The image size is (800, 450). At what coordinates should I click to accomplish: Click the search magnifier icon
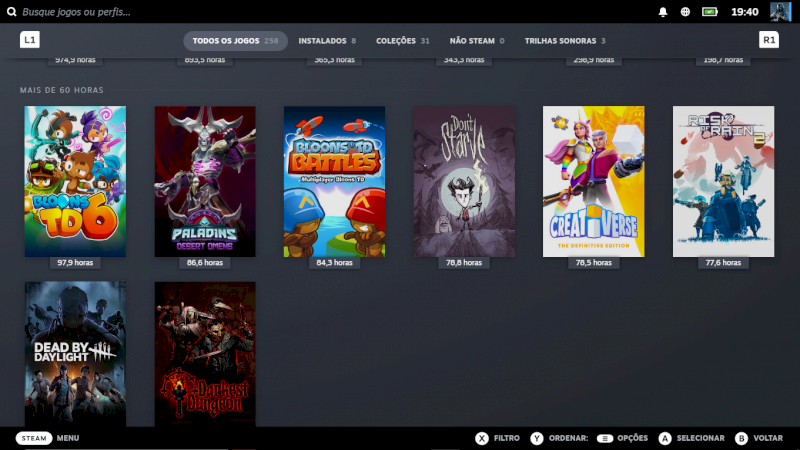[11, 11]
